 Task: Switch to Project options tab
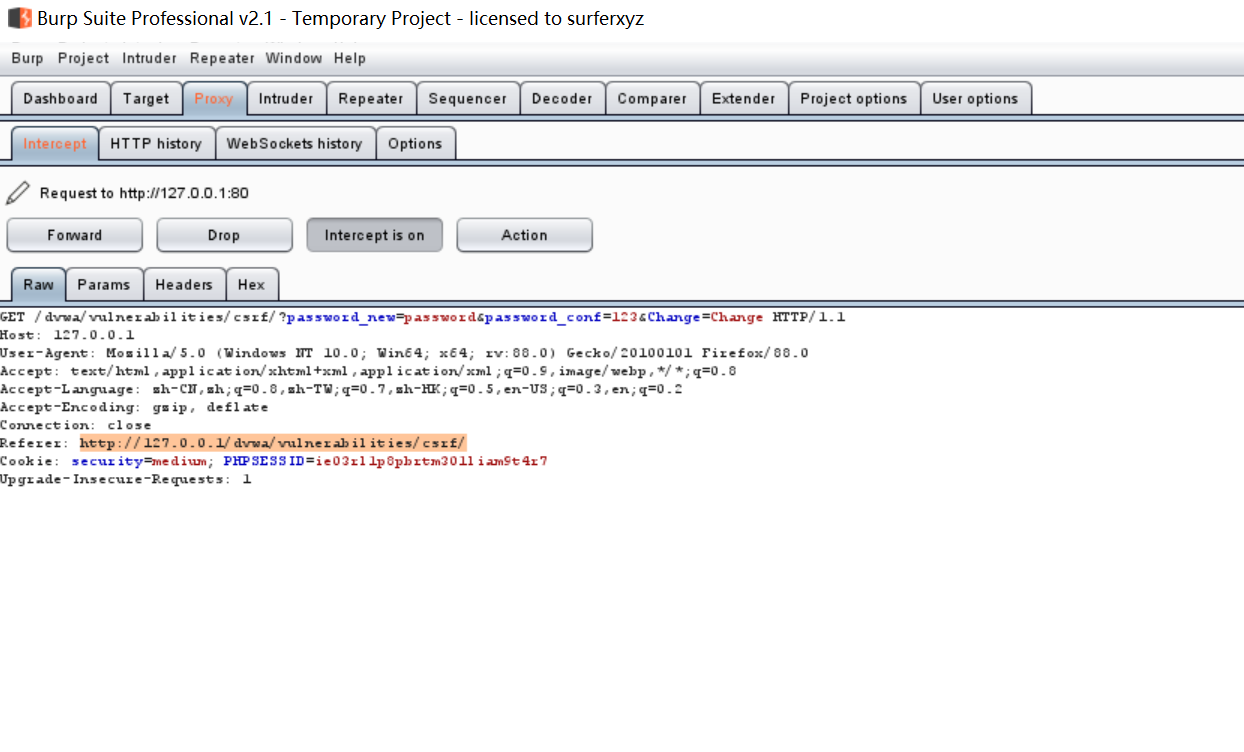[854, 99]
